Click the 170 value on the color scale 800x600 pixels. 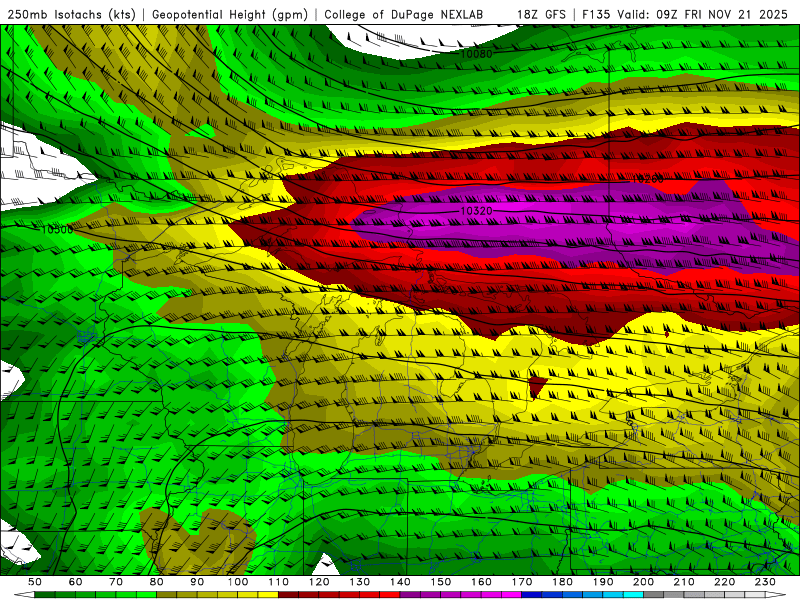tap(521, 582)
